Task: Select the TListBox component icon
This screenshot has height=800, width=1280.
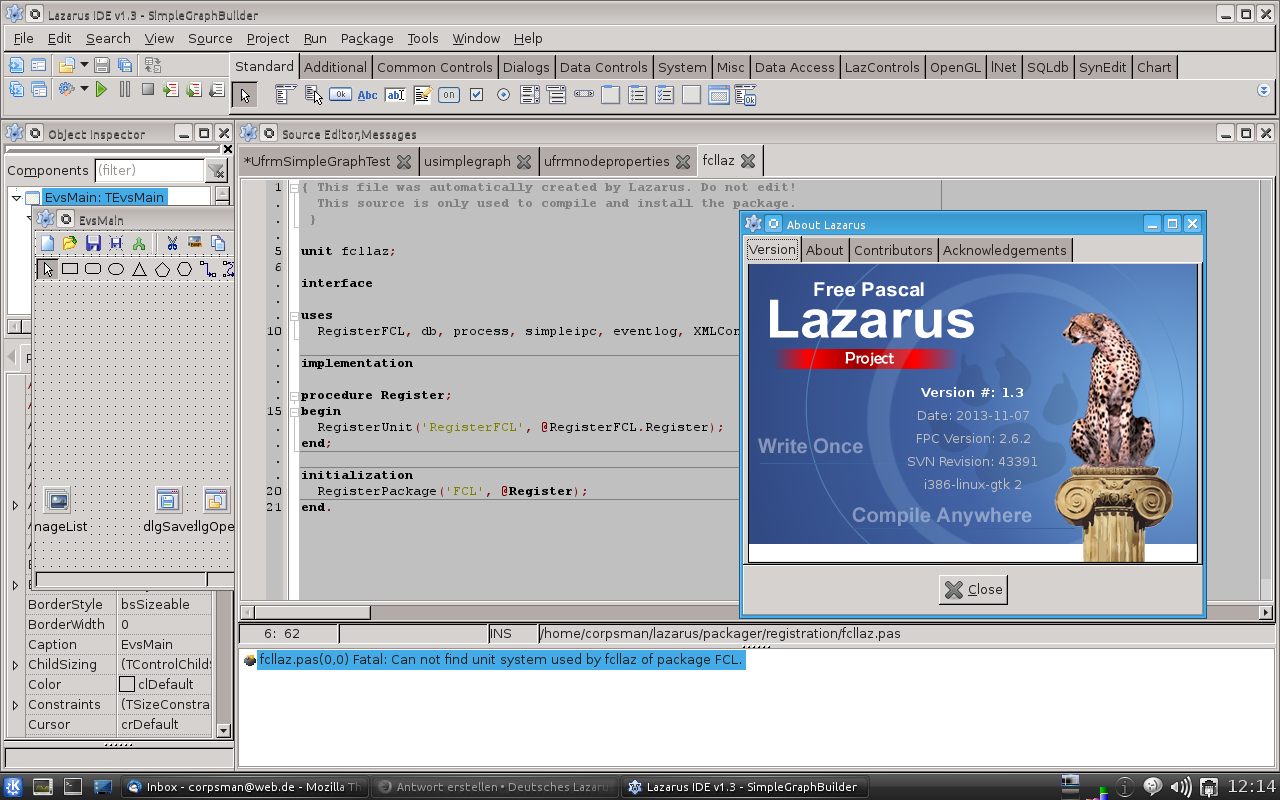Action: pos(530,95)
